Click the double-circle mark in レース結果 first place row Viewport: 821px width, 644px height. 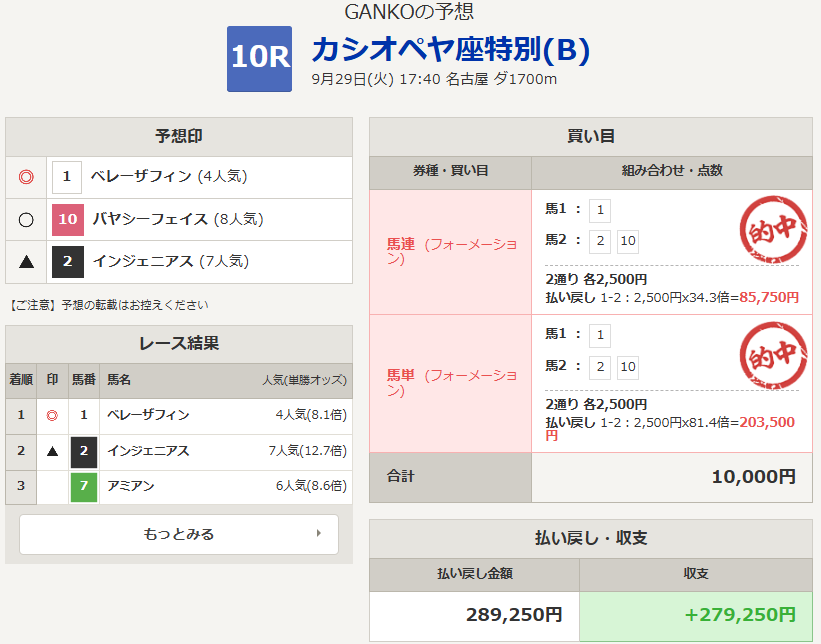coord(52,416)
